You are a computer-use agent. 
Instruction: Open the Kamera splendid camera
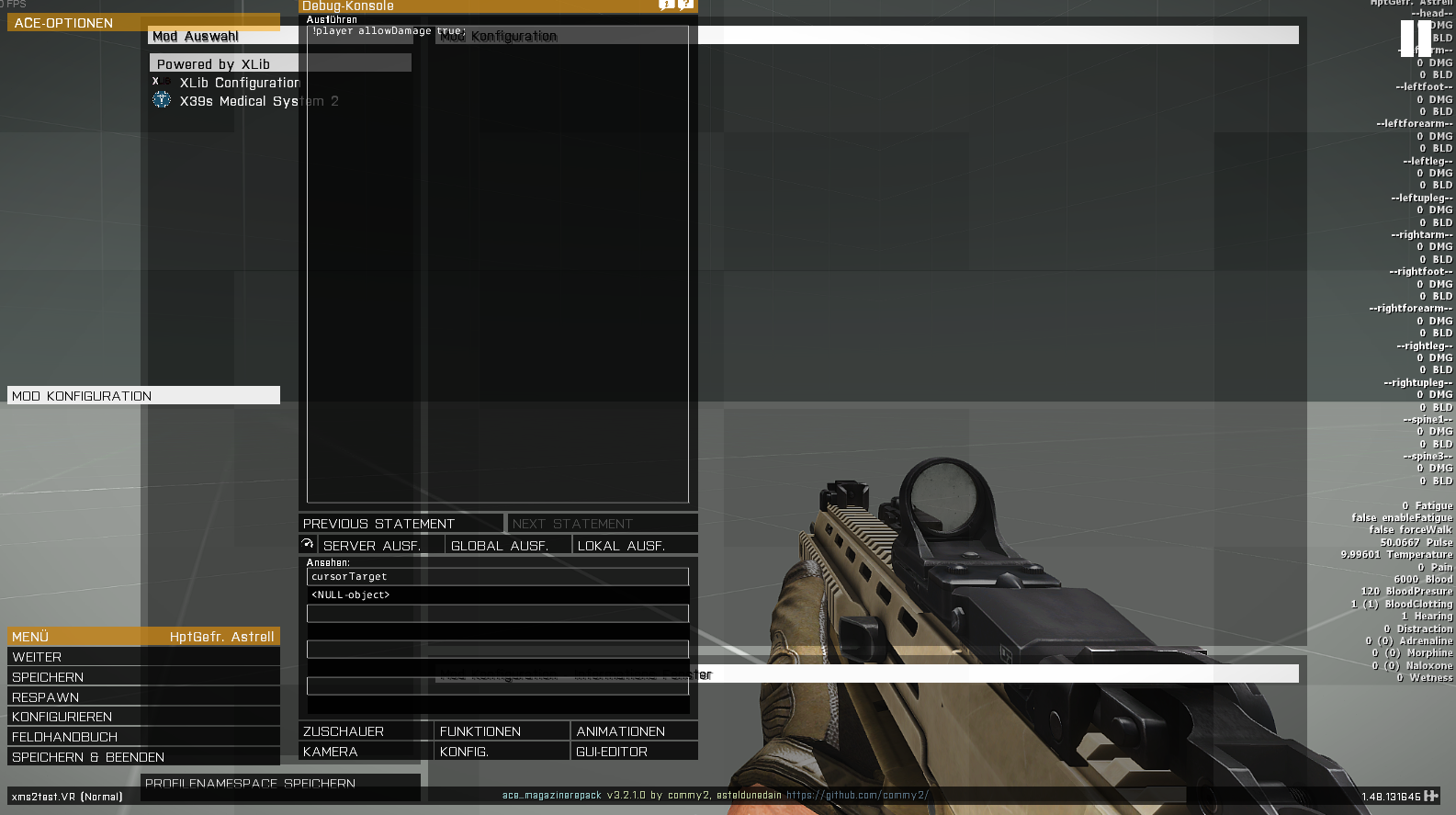[366, 752]
